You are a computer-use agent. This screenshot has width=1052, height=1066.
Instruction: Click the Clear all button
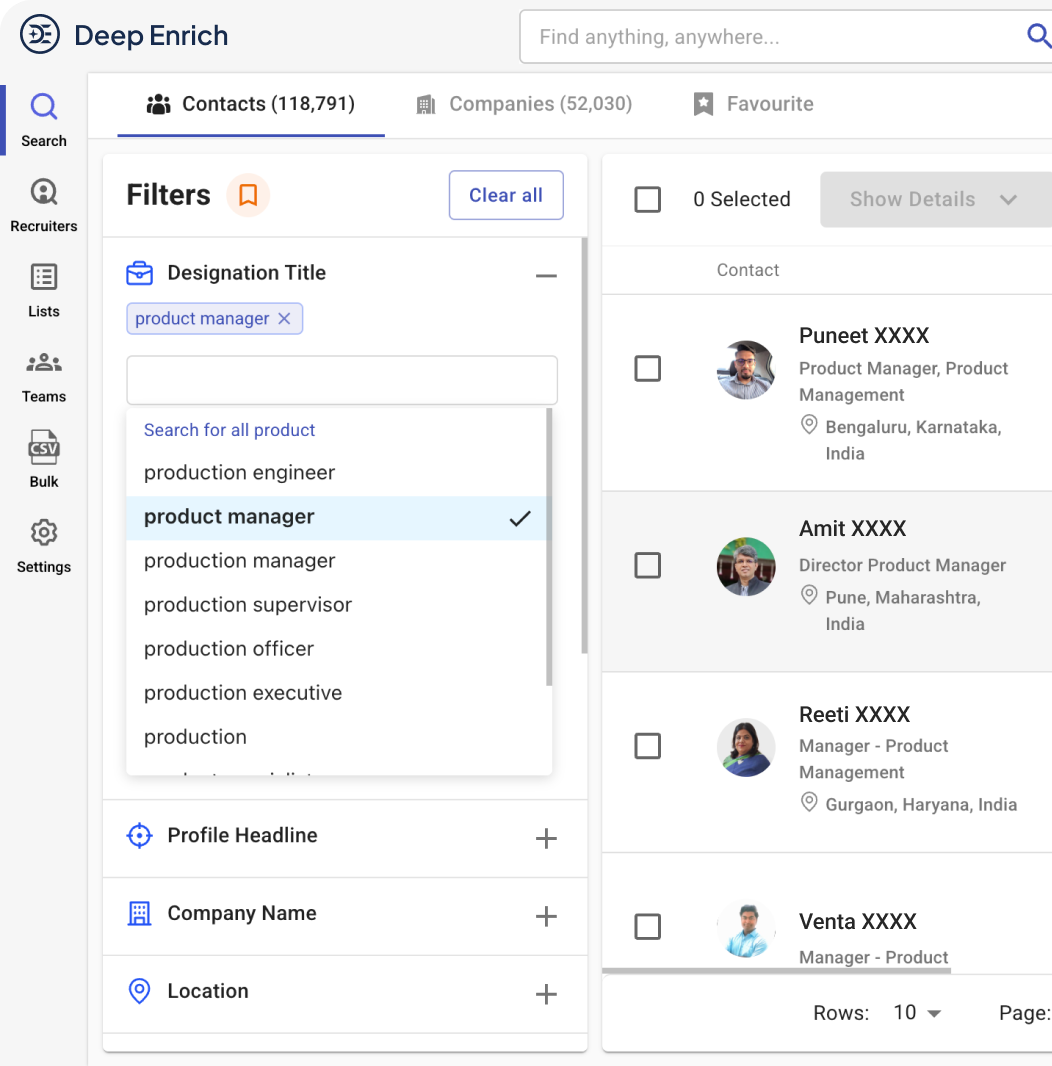[506, 195]
